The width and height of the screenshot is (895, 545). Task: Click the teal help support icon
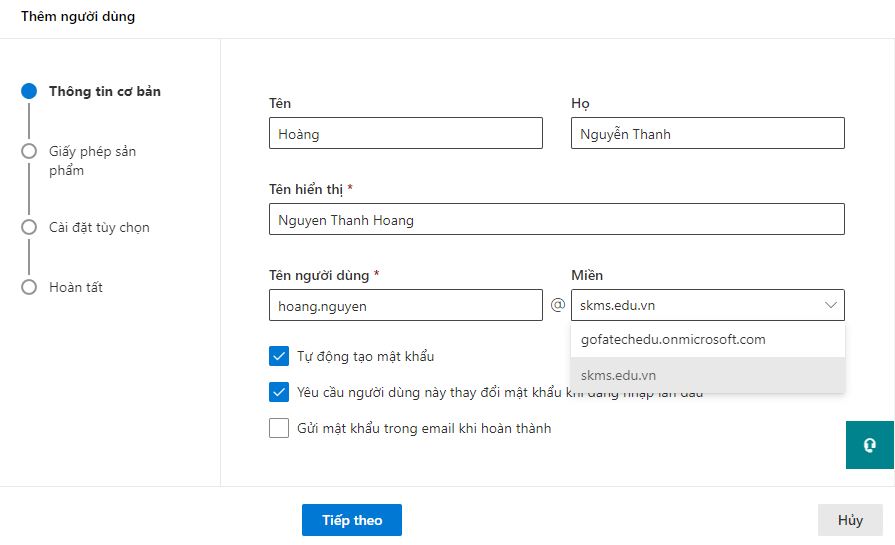tap(869, 445)
